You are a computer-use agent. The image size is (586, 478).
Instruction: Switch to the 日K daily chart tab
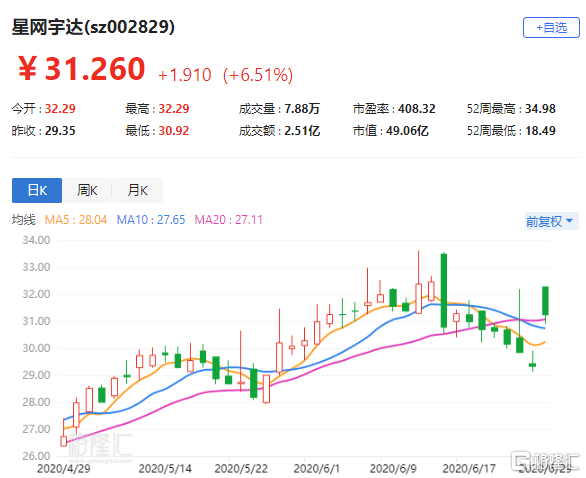coord(37,190)
